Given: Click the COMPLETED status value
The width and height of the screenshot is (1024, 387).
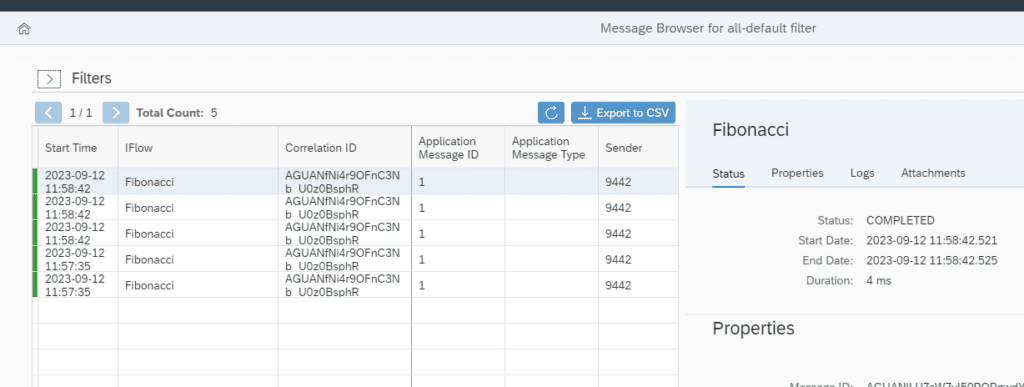Looking at the screenshot, I should click(900, 220).
